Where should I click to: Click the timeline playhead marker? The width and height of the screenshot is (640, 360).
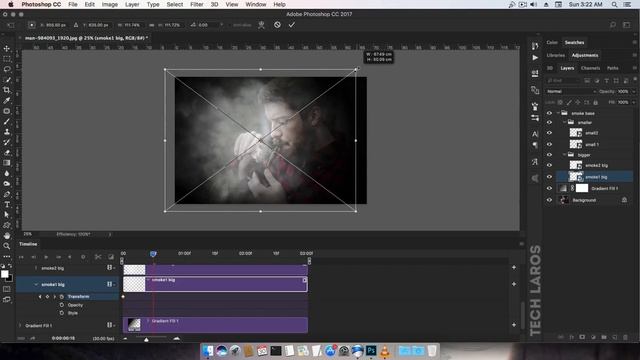153,254
